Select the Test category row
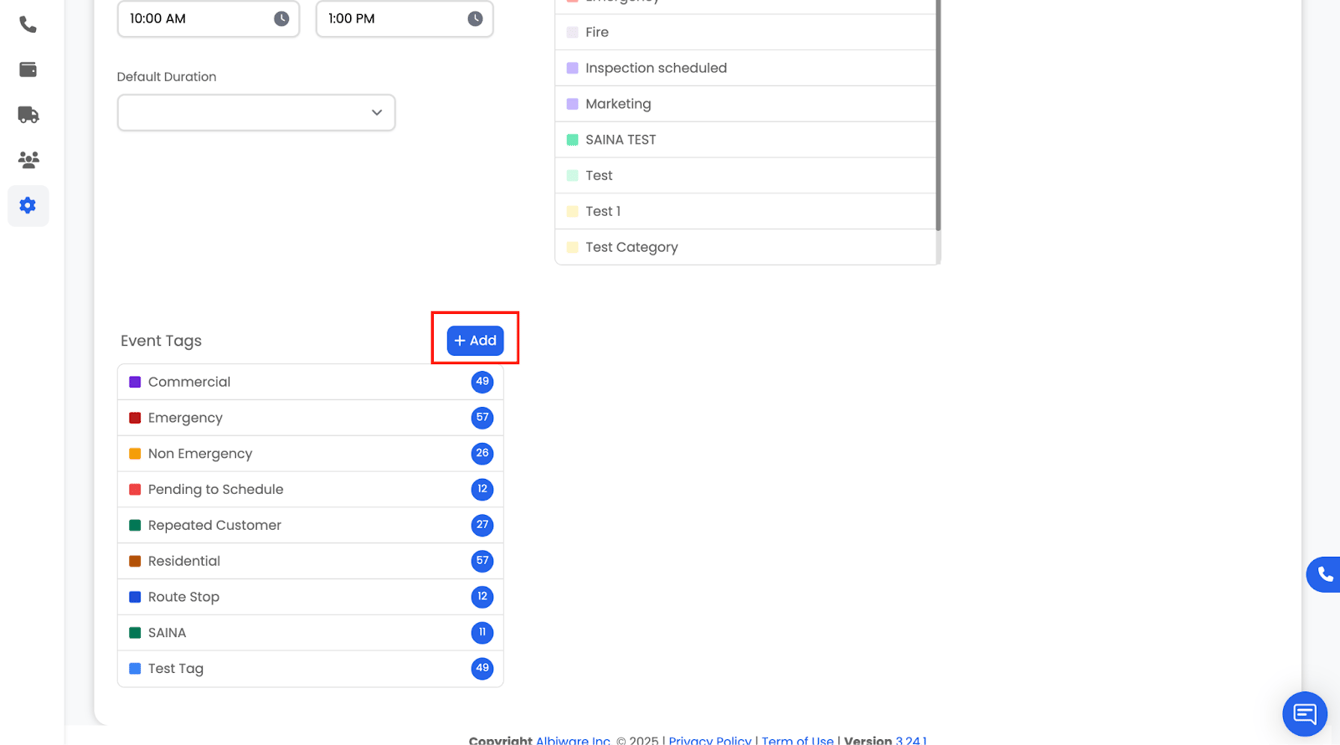This screenshot has height=745, width=1340. pos(745,176)
